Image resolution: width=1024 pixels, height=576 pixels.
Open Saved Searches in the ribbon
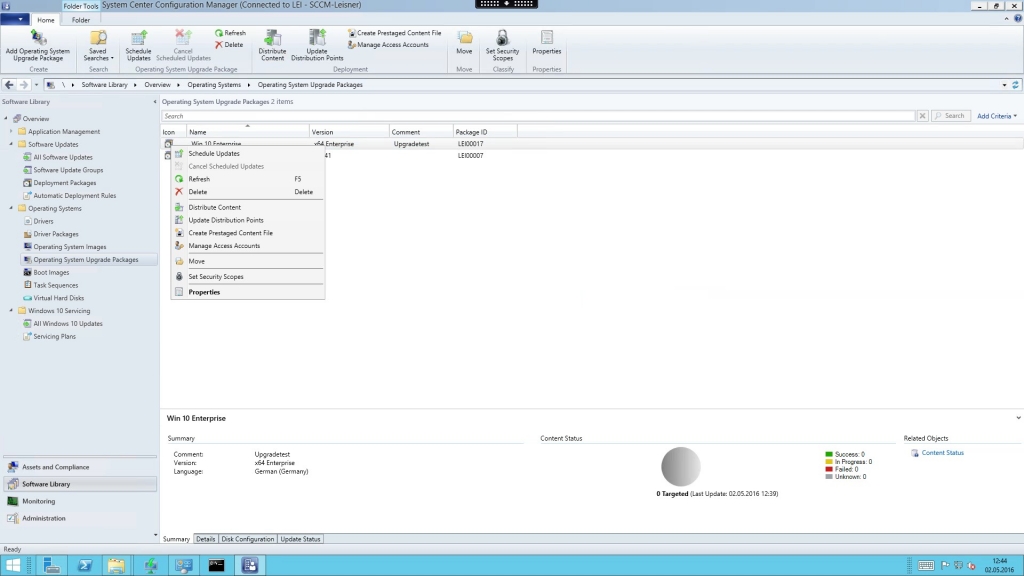[98, 46]
